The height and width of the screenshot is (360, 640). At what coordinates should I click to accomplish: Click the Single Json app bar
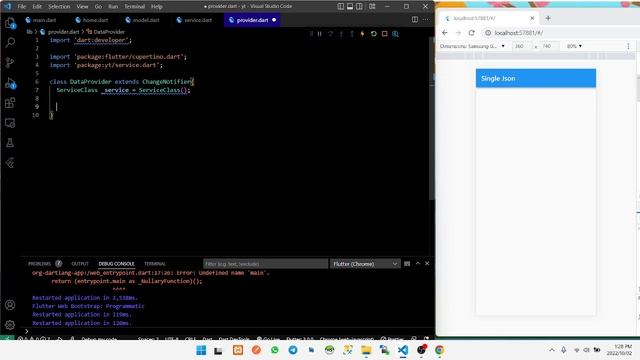pyautogui.click(x=536, y=78)
